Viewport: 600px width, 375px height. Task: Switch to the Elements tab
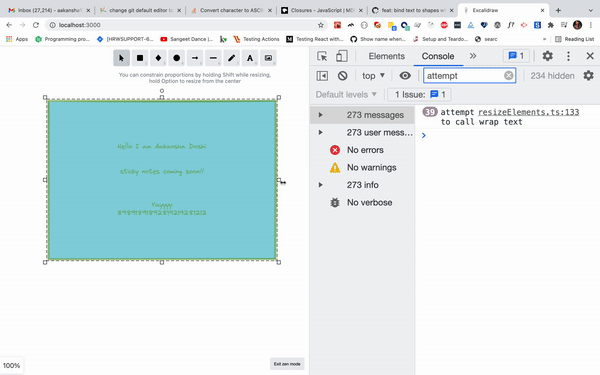tap(386, 56)
